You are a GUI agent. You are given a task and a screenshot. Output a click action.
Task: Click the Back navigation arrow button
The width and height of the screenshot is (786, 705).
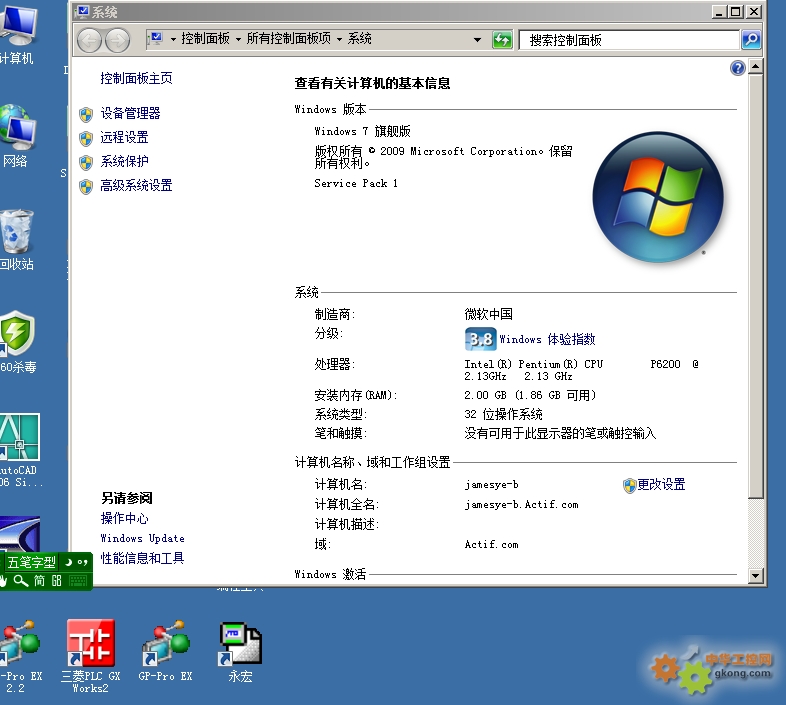(90, 41)
